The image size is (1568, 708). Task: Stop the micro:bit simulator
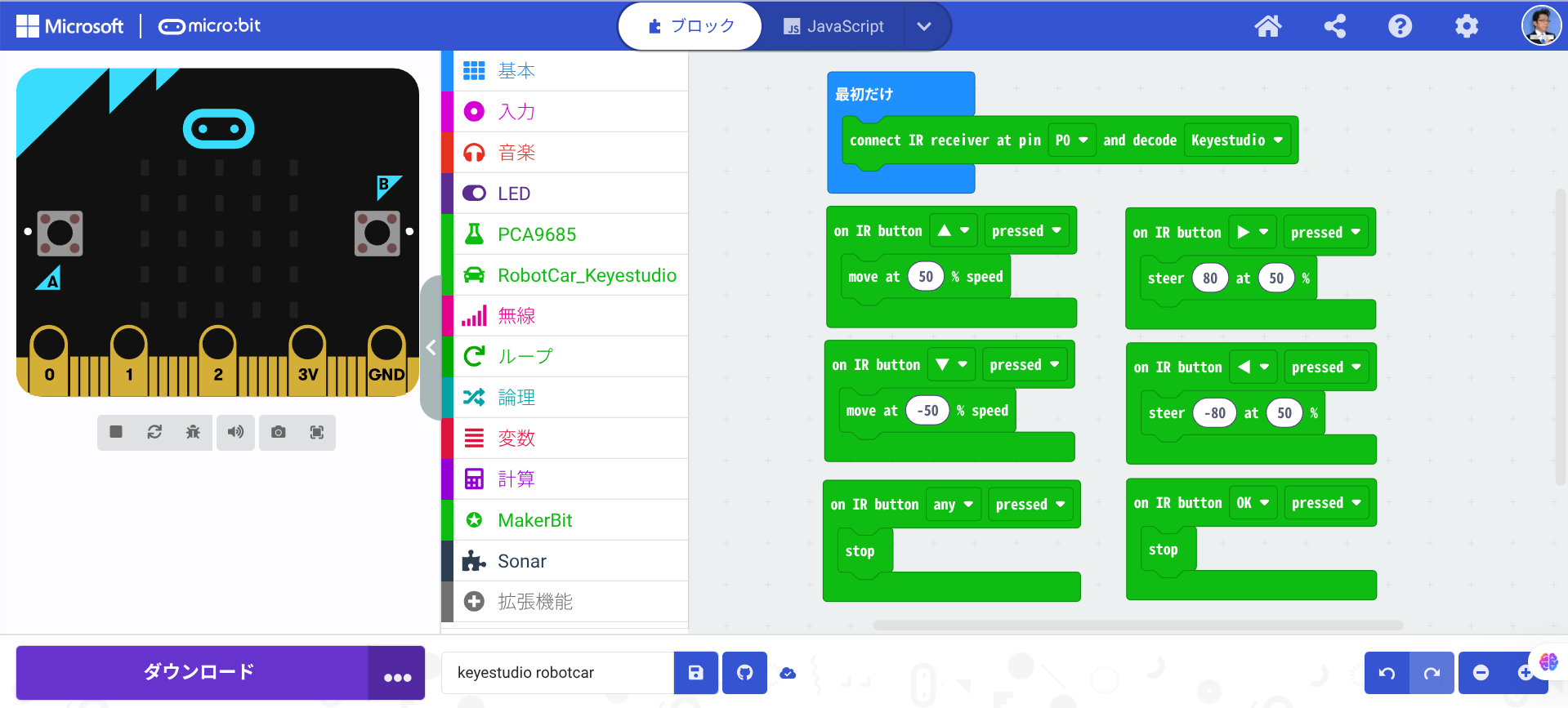coord(116,432)
